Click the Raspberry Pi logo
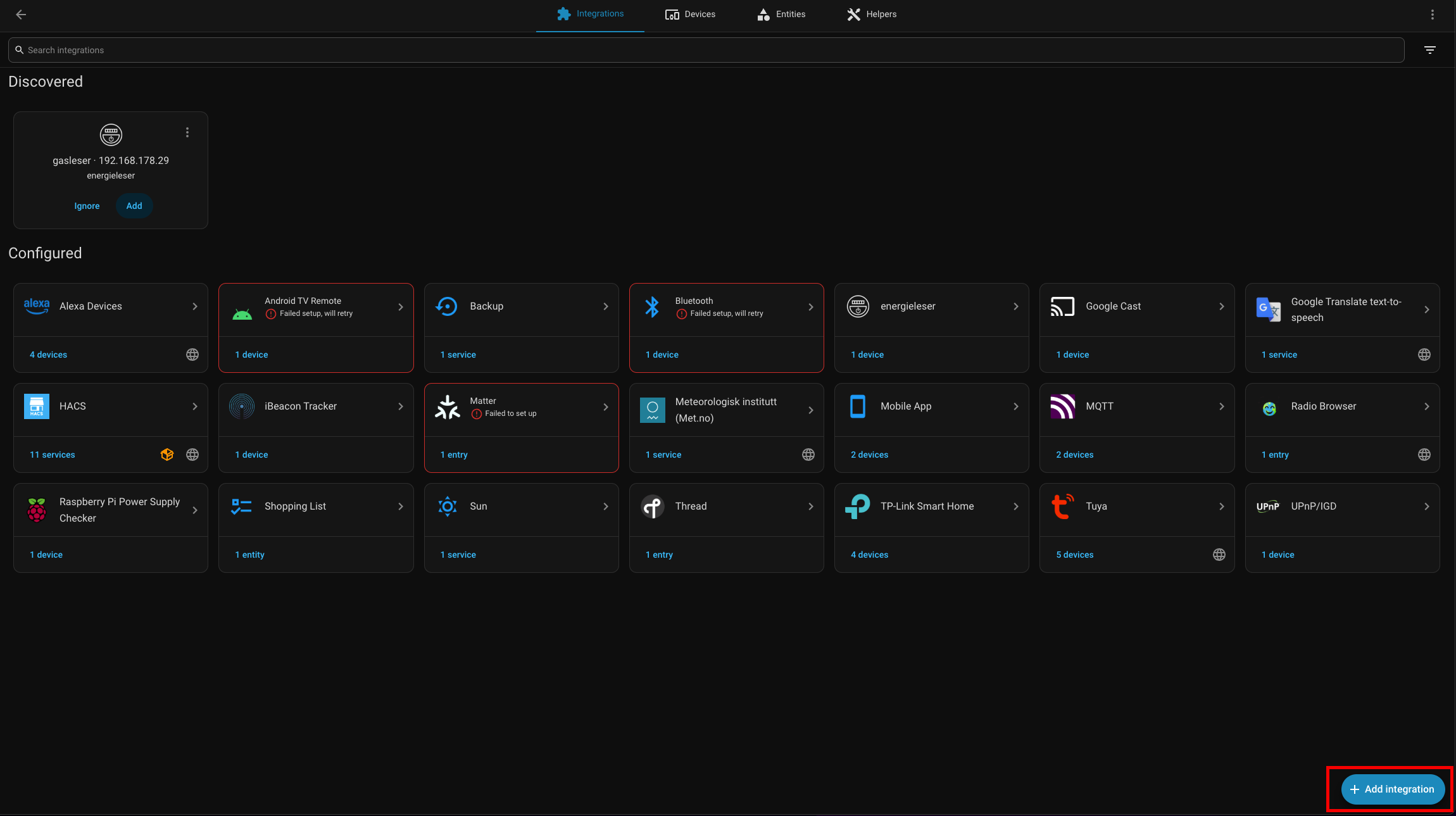The height and width of the screenshot is (816, 1456). point(37,510)
